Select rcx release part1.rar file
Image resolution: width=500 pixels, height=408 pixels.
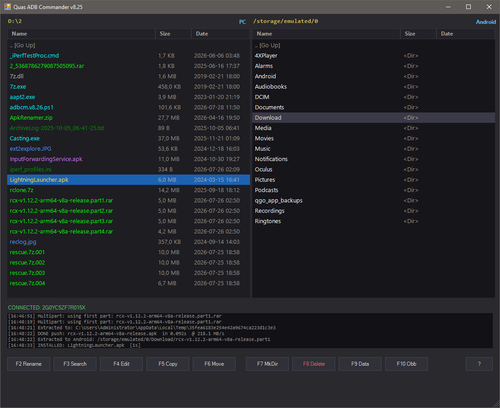pos(128,200)
